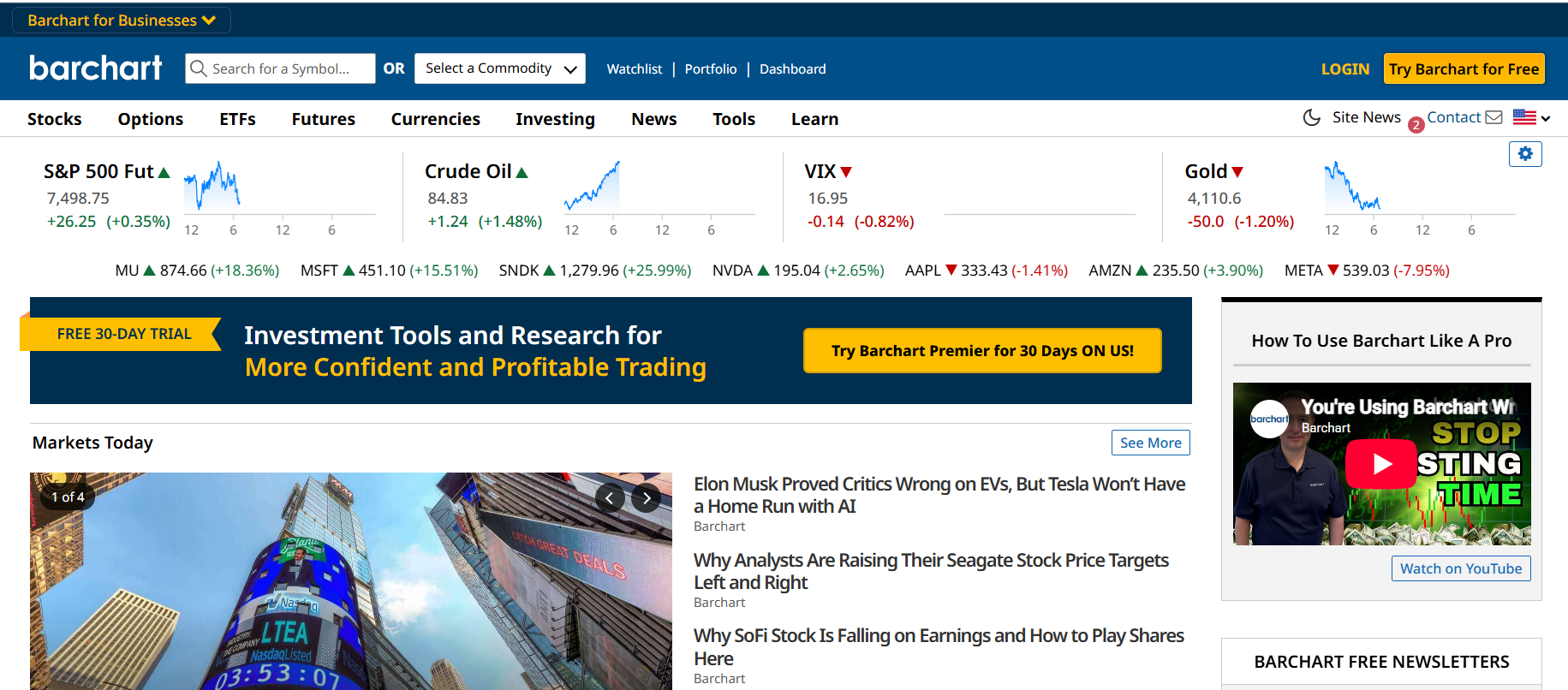
Task: Click the Contact envelope icon
Action: click(1493, 117)
